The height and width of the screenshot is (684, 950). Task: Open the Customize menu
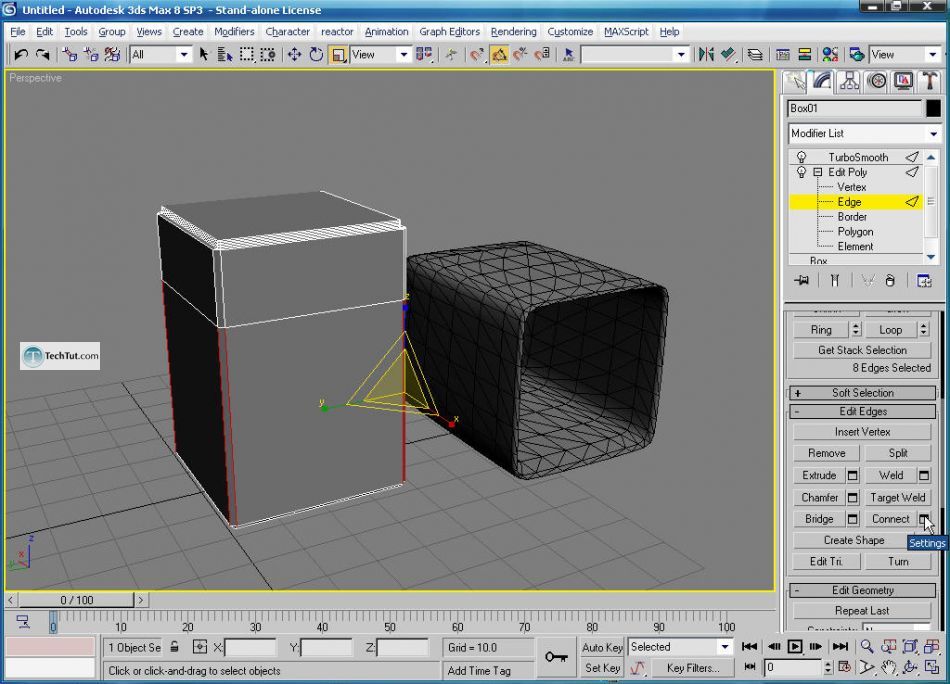pos(570,32)
